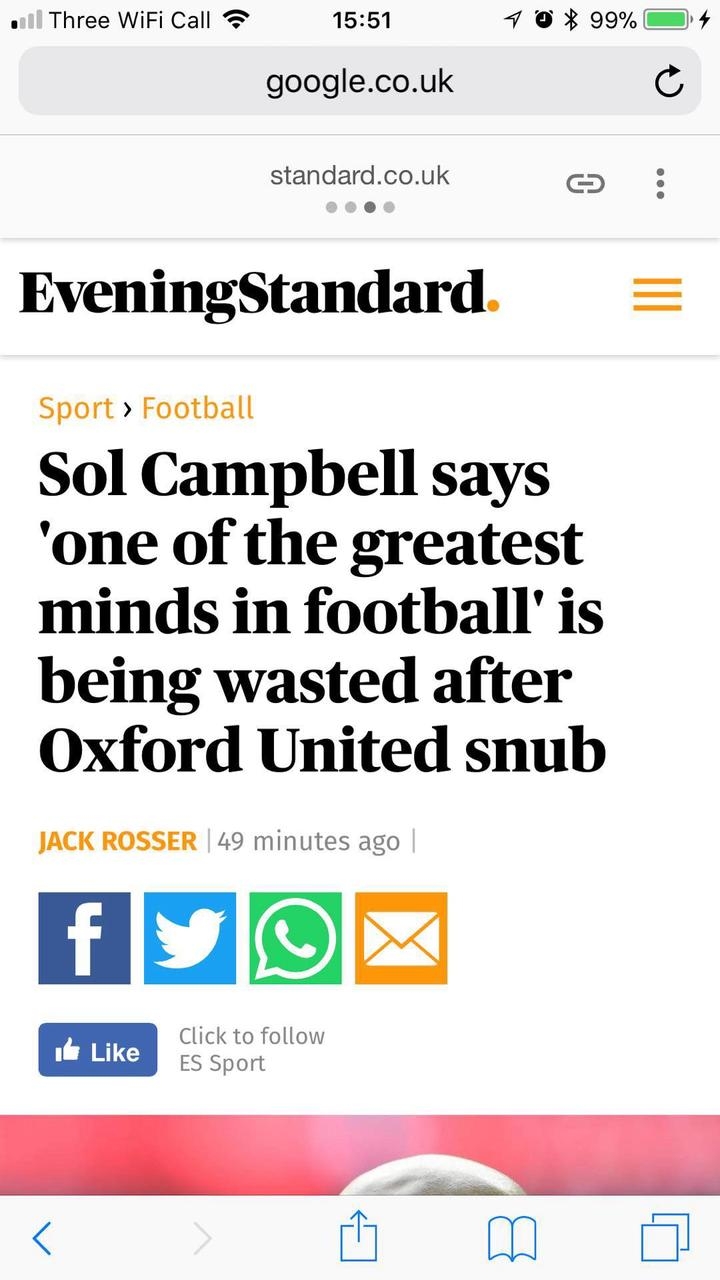
Task: Reload the page in Safari
Action: click(x=668, y=82)
